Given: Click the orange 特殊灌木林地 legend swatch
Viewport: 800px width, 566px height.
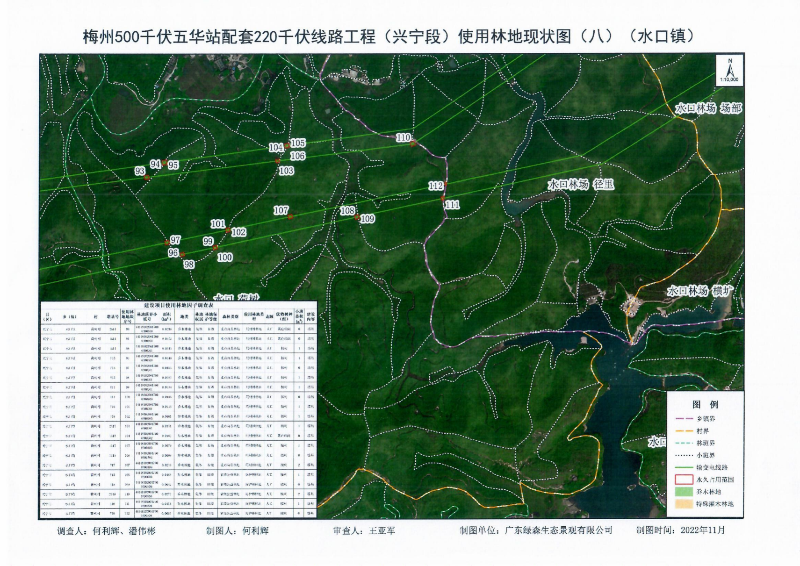Looking at the screenshot, I should (x=684, y=504).
